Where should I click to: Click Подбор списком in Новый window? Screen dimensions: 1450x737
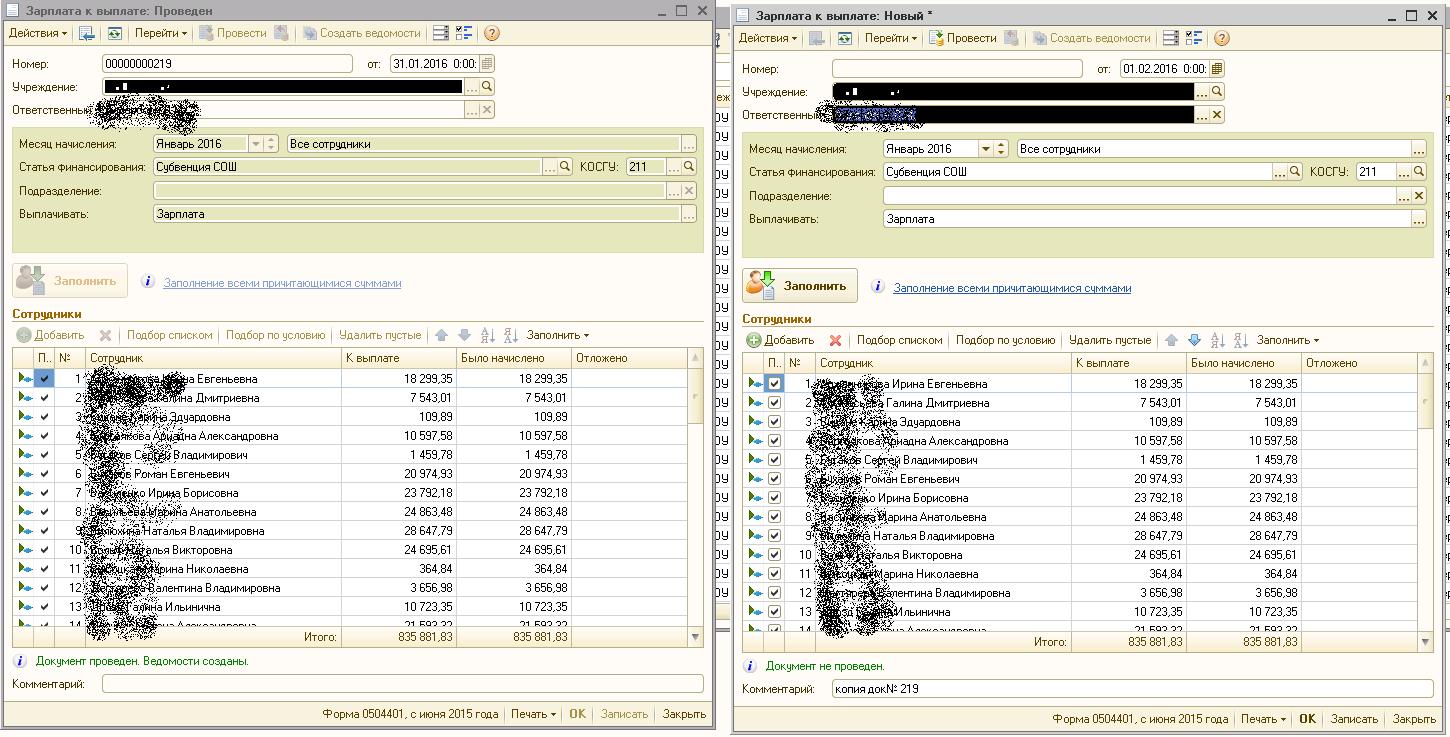(899, 340)
